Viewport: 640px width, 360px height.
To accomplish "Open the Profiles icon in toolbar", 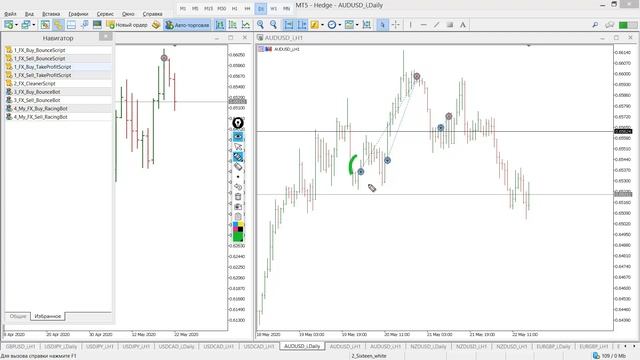I will click(26, 25).
